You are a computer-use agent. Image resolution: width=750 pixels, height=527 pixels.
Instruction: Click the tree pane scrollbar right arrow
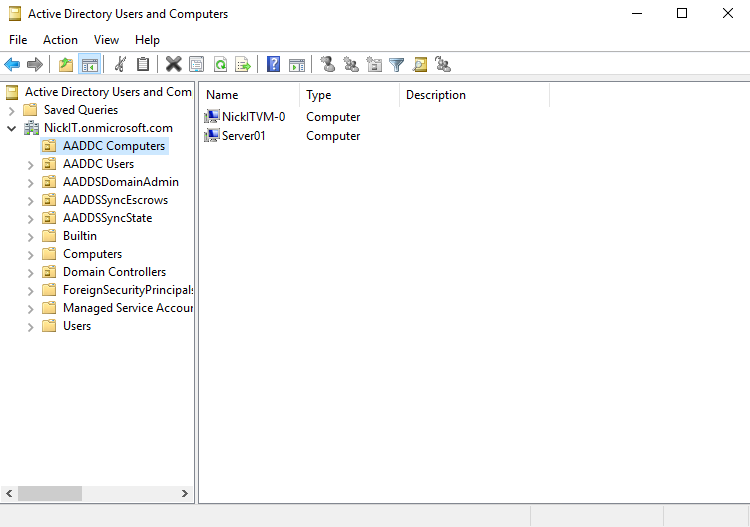click(185, 493)
